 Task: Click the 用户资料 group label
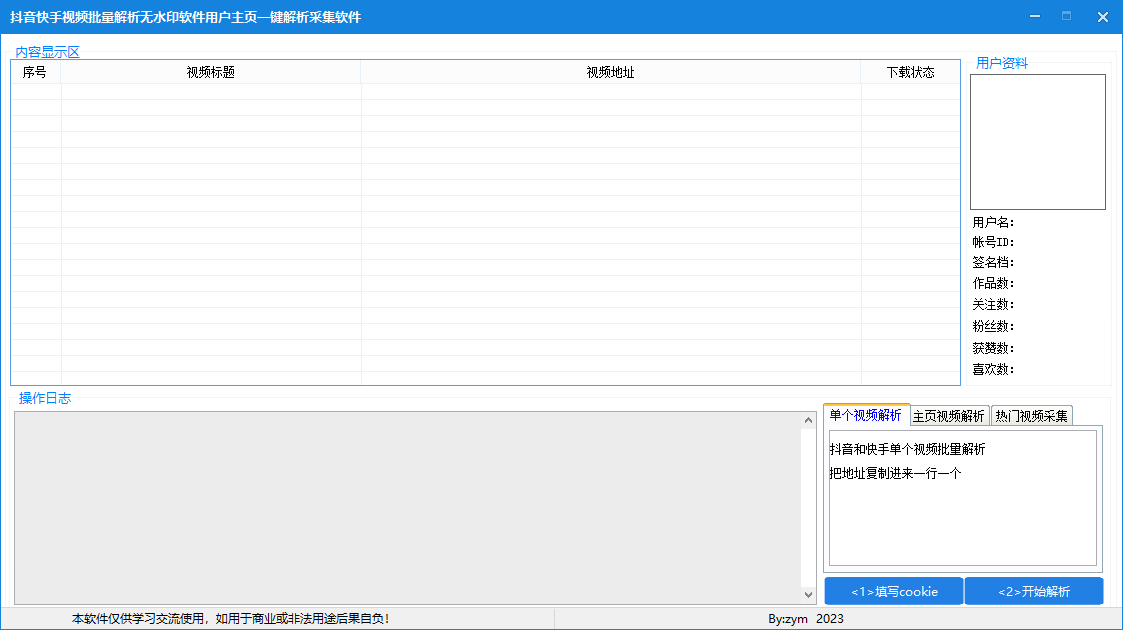[x=1001, y=63]
